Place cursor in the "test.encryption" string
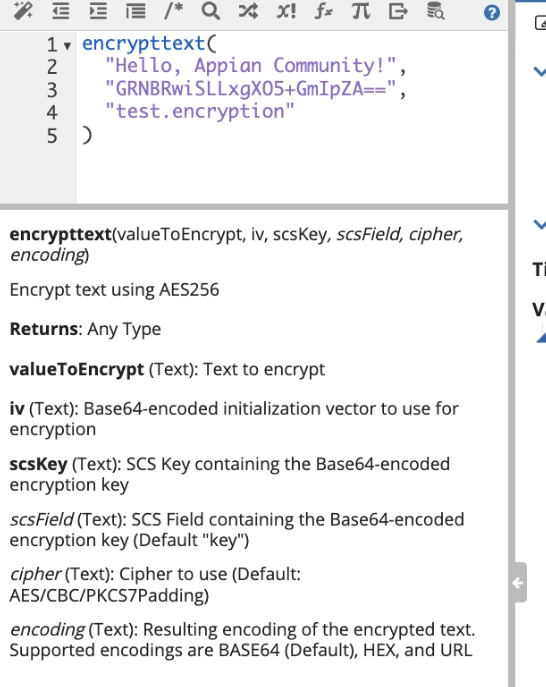This screenshot has width=546, height=687. tap(200, 111)
